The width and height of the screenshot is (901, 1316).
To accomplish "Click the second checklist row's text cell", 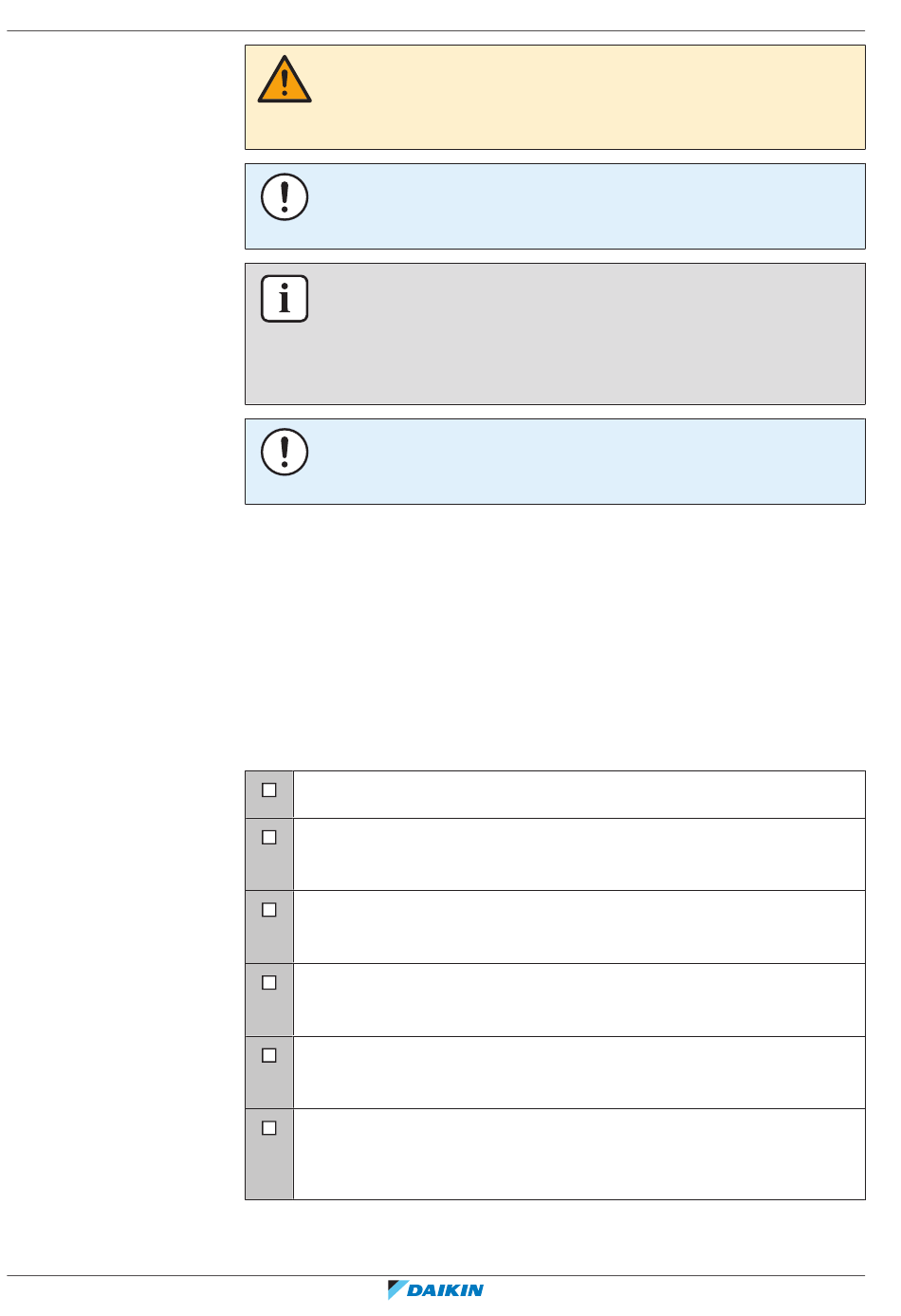I will [x=579, y=854].
